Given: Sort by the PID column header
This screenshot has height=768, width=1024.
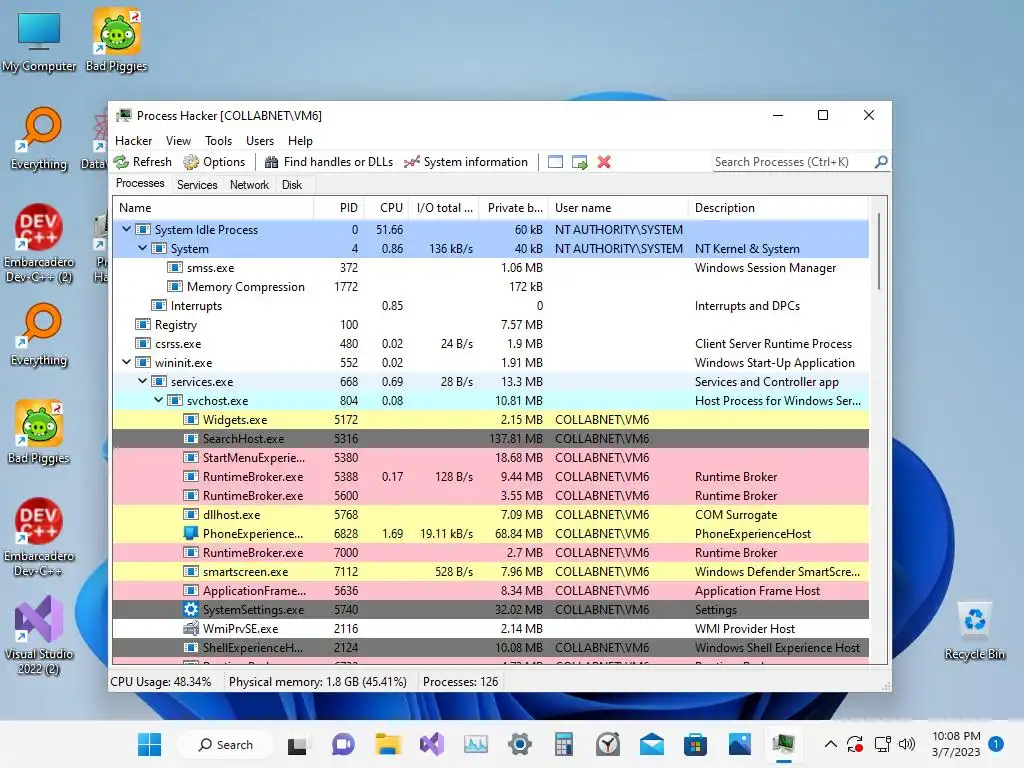Looking at the screenshot, I should click(339, 208).
